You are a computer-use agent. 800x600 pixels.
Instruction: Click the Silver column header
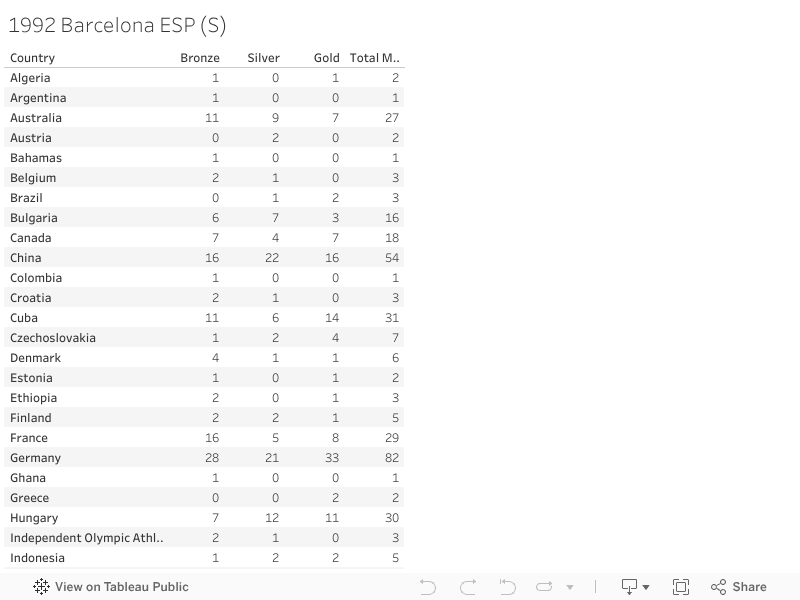264,58
